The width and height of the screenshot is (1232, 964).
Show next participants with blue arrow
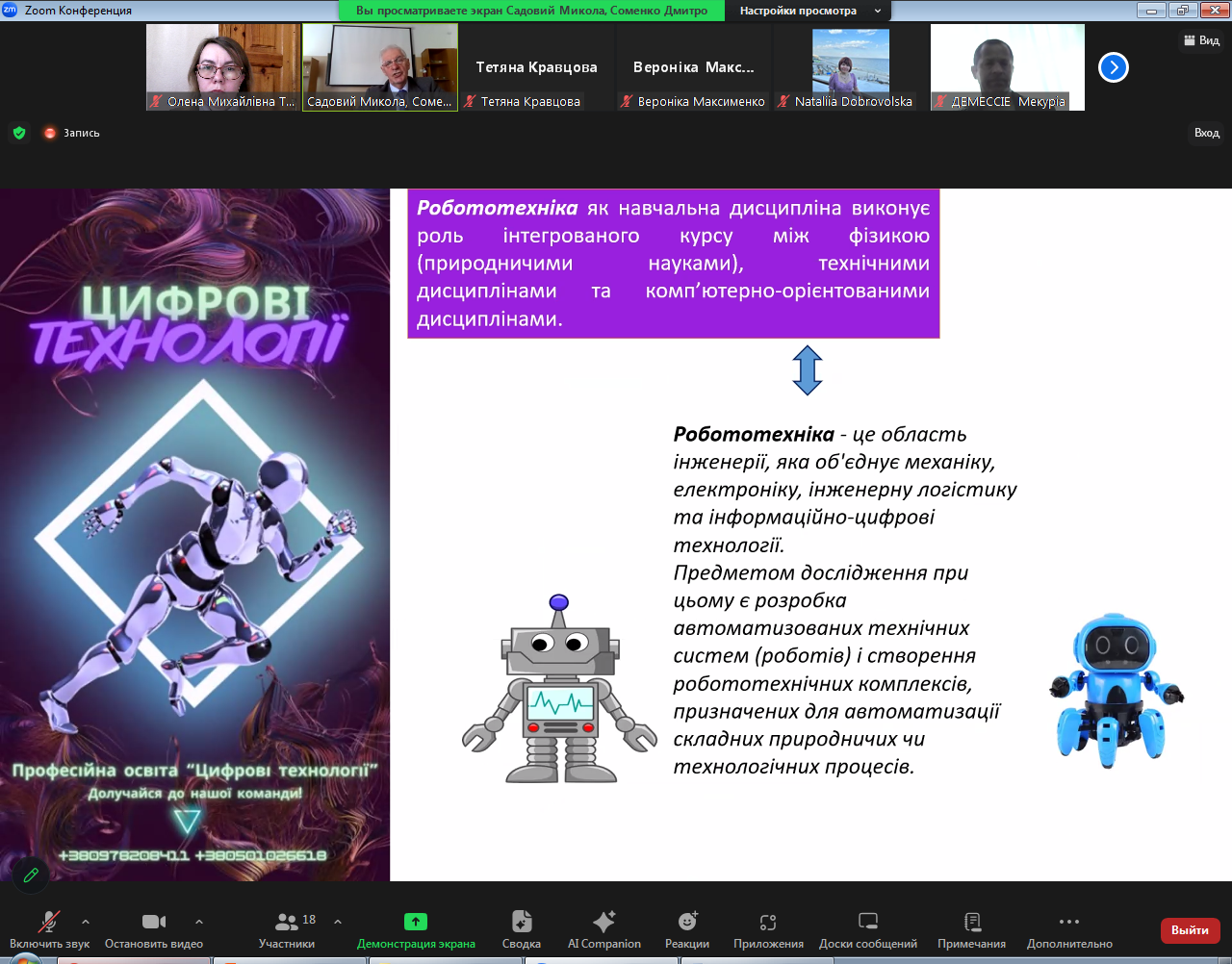point(1113,67)
